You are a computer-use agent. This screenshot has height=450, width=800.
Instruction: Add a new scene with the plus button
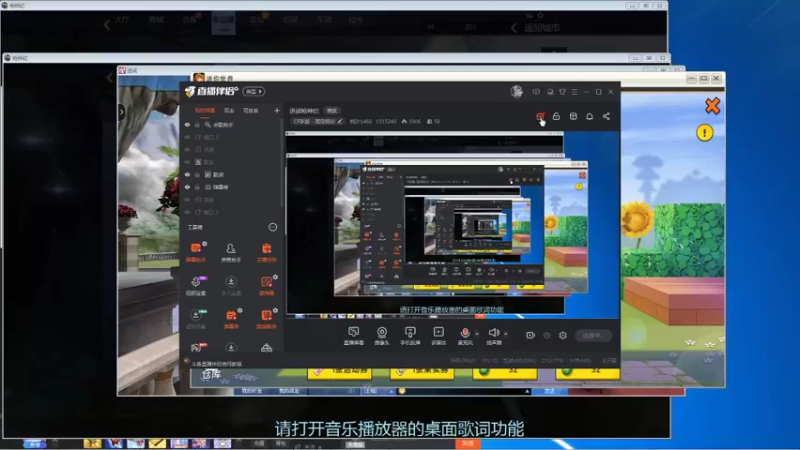[277, 110]
